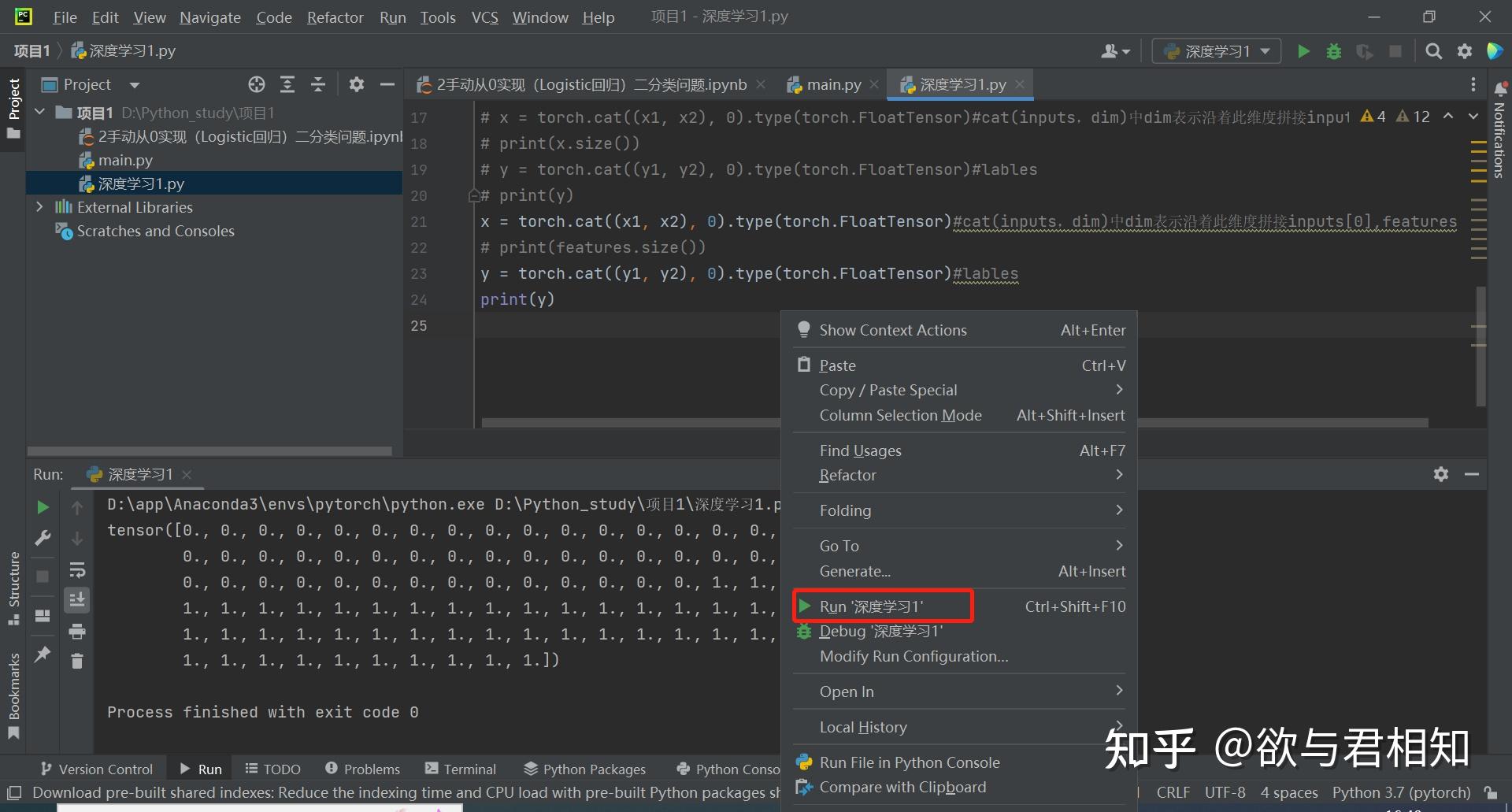
Task: Open the Terminal tool window
Action: (x=461, y=769)
